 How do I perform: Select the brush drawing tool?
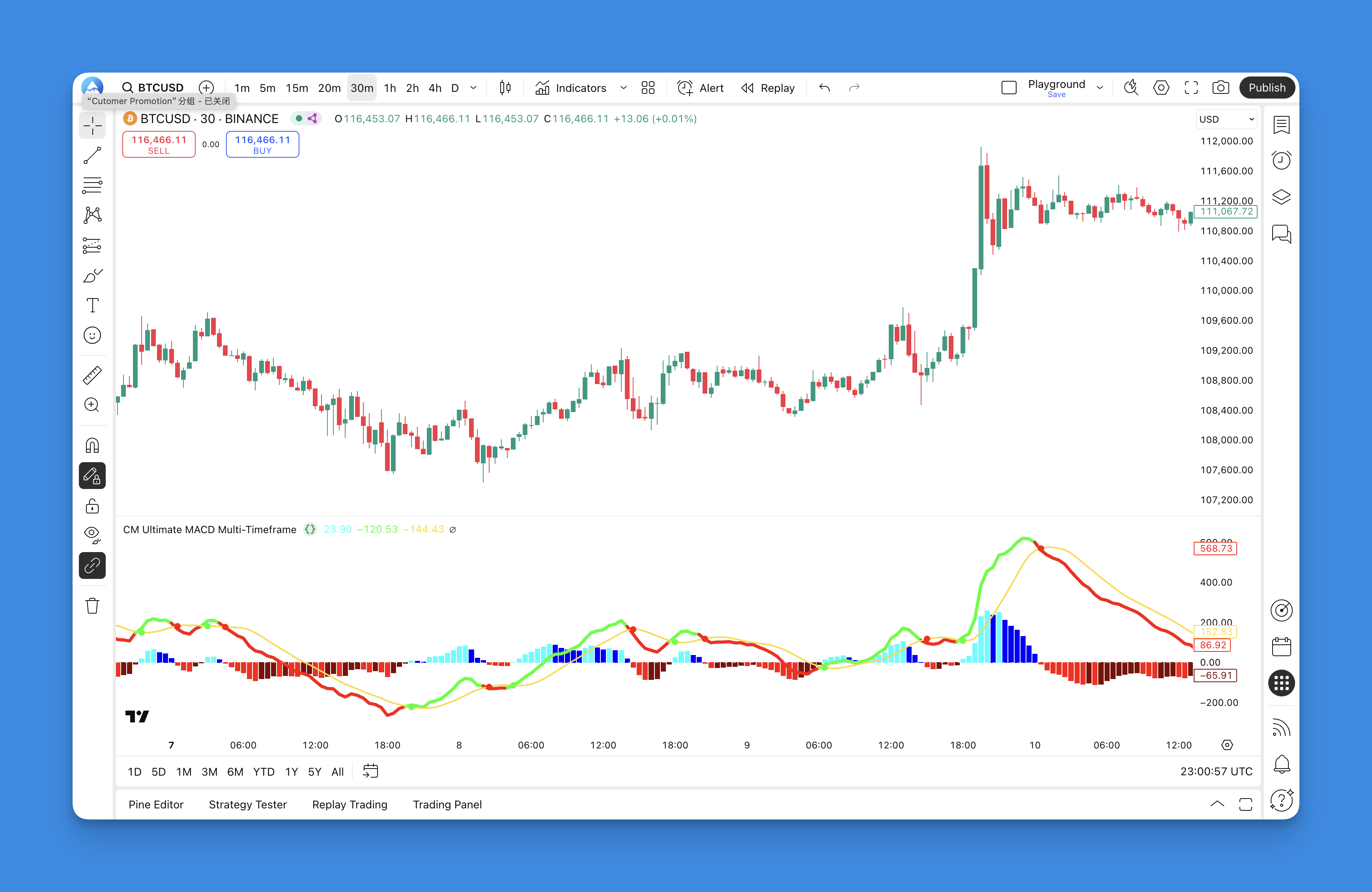coord(92,275)
